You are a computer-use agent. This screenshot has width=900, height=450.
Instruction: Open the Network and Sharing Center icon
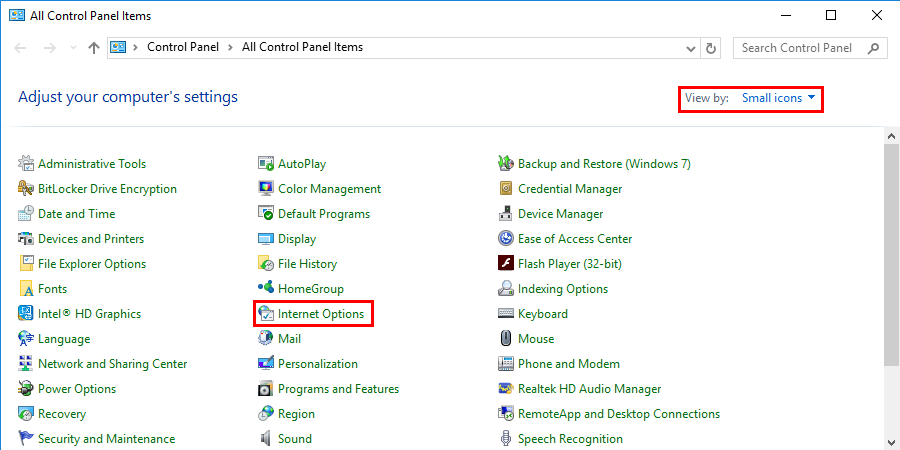pyautogui.click(x=26, y=364)
